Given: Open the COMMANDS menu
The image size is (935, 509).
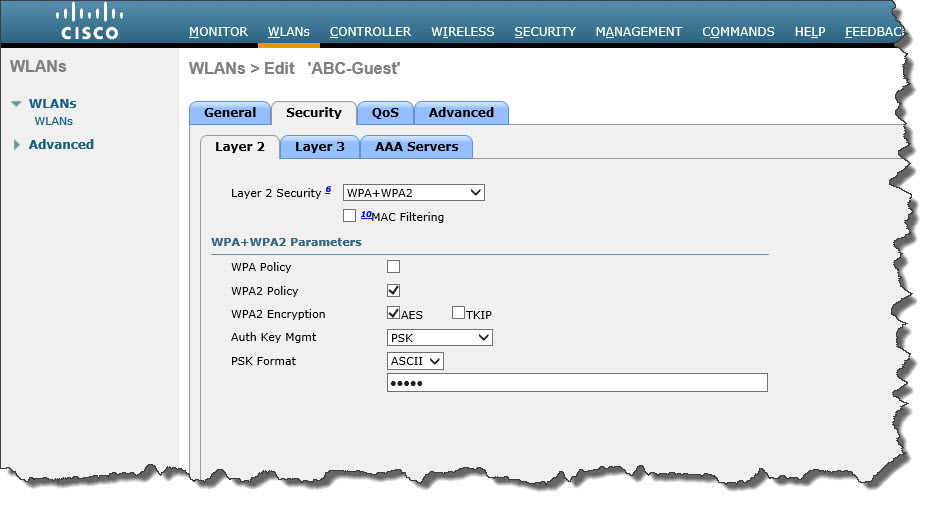Looking at the screenshot, I should [x=738, y=32].
